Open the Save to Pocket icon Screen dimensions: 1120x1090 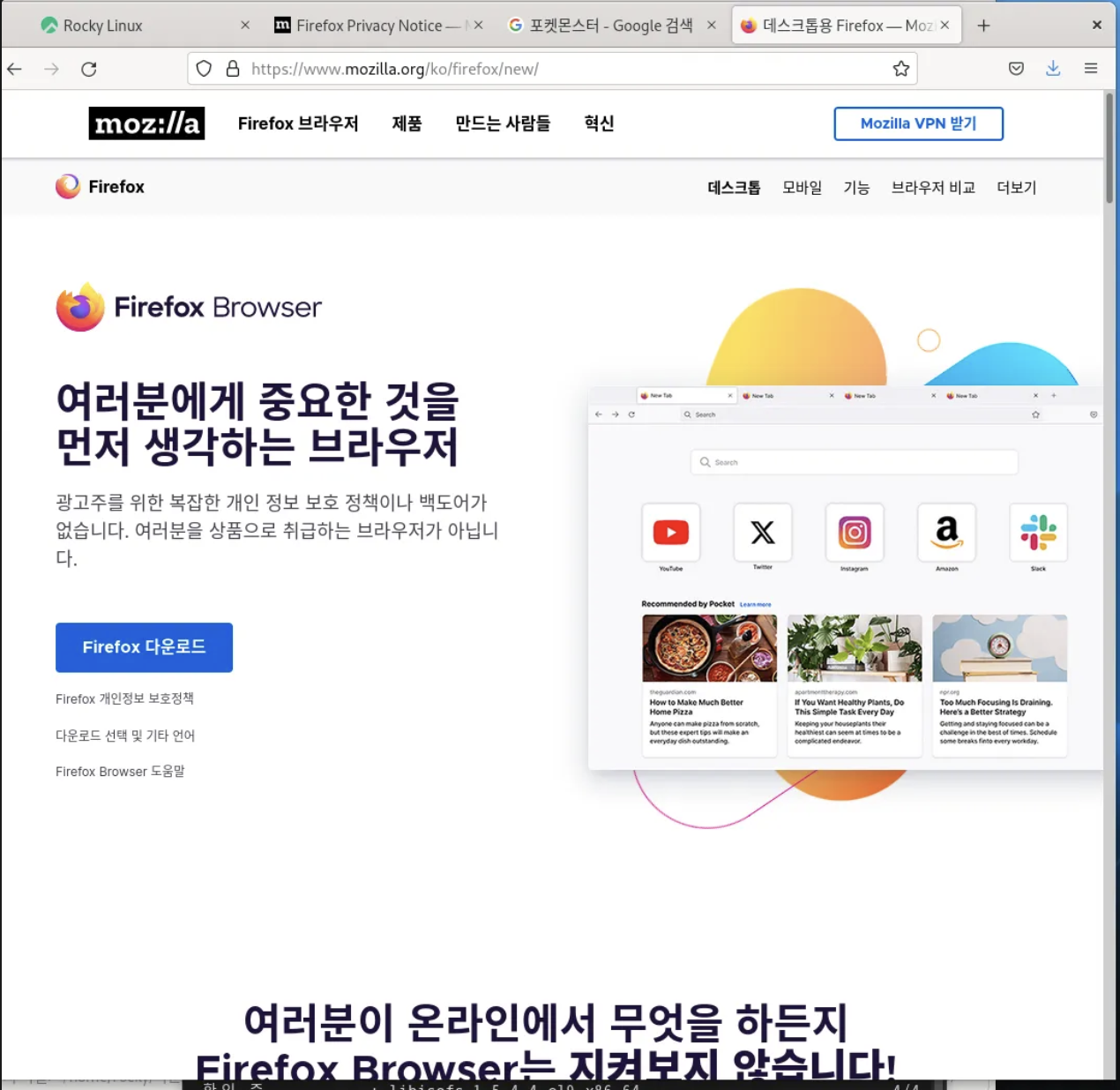click(x=1016, y=69)
